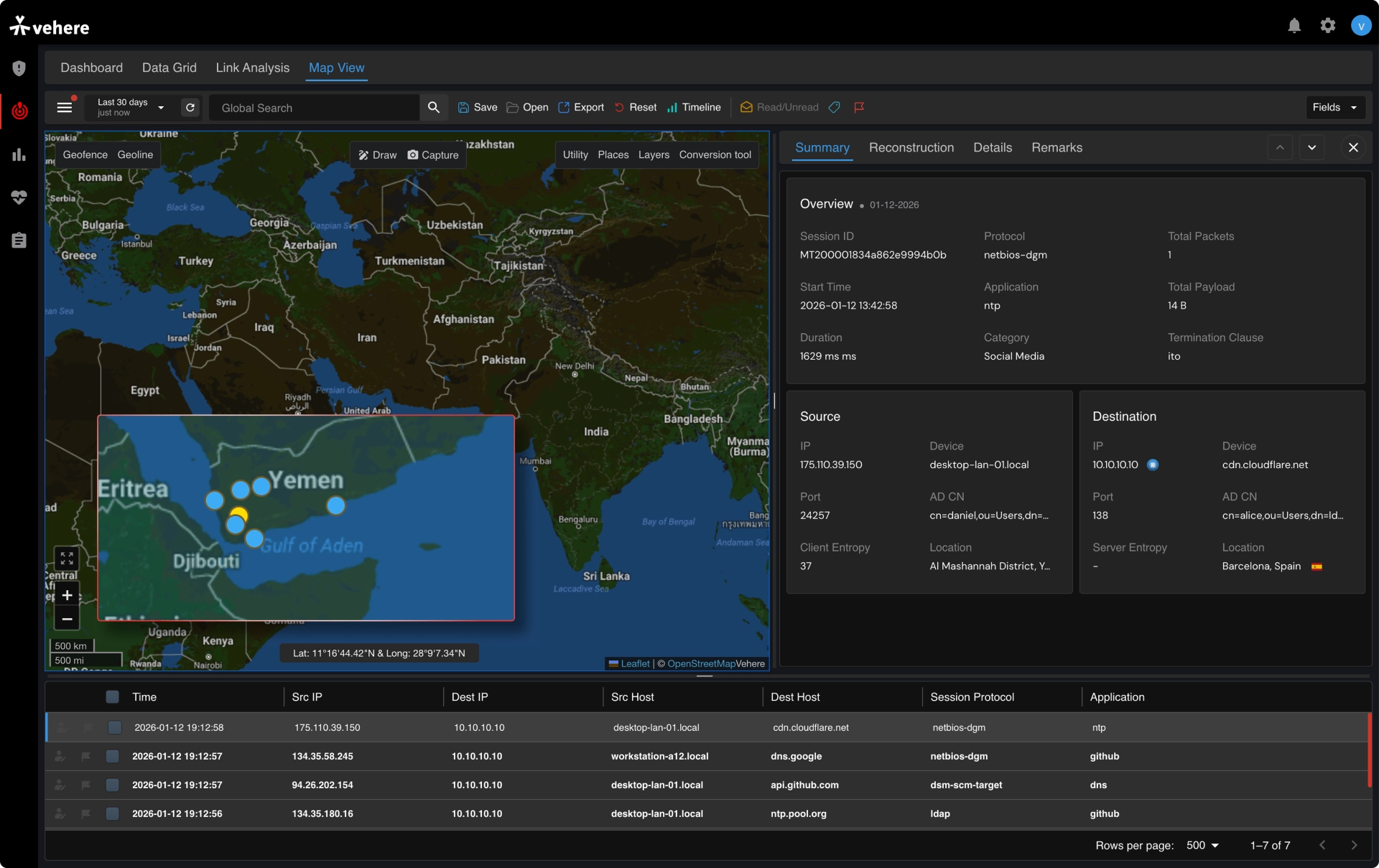Click the fullscreen map expand icon

(67, 558)
